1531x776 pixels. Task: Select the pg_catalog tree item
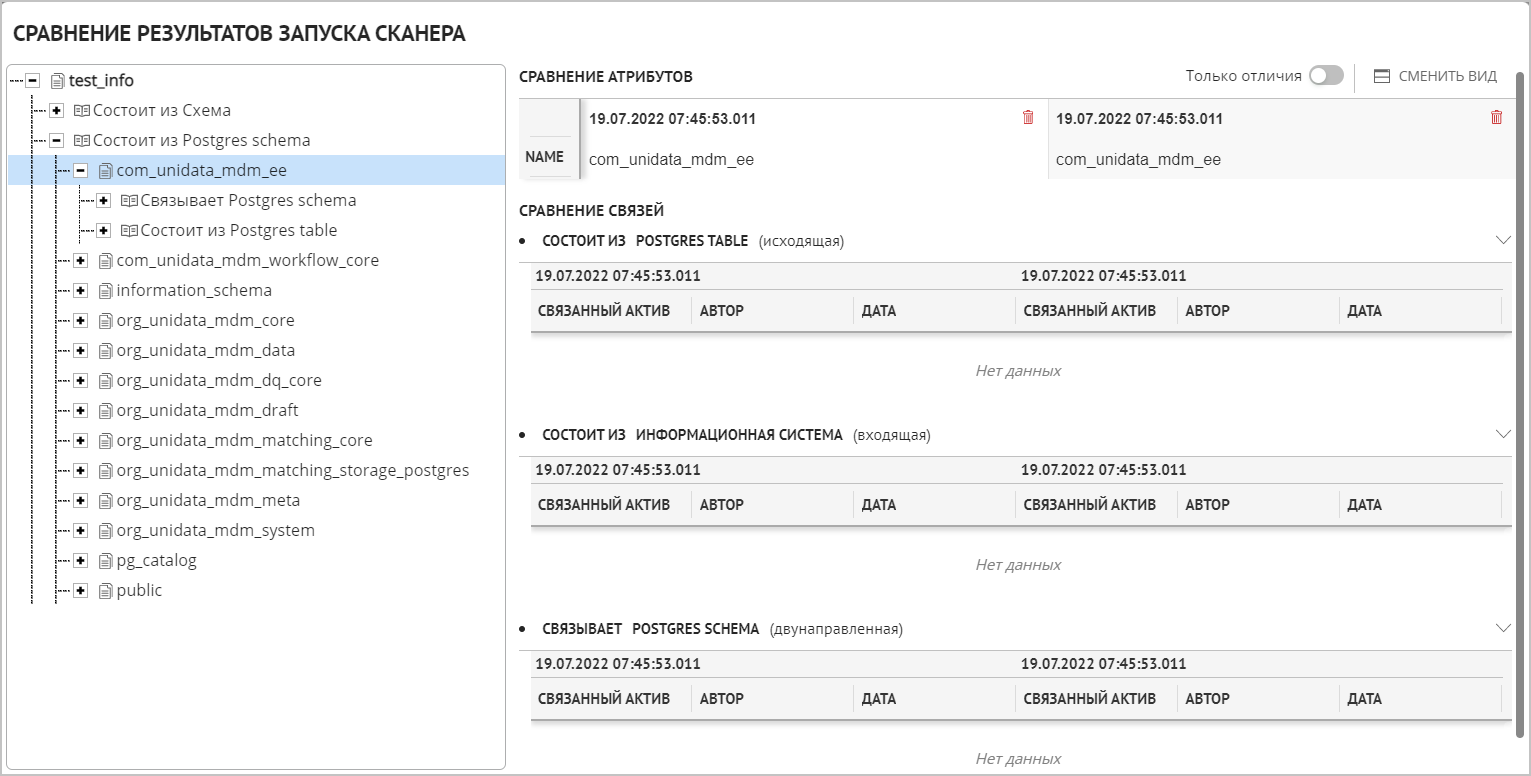[156, 560]
